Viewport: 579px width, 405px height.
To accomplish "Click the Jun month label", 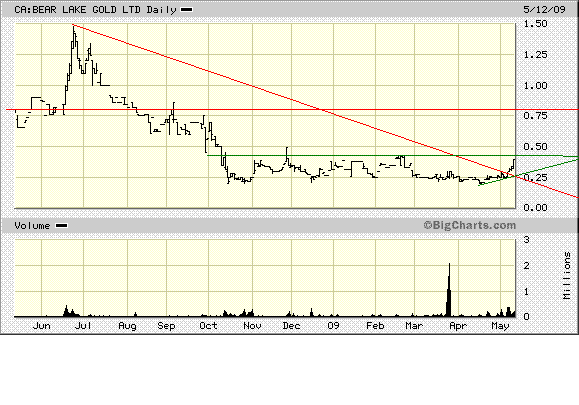I will pyautogui.click(x=41, y=326).
